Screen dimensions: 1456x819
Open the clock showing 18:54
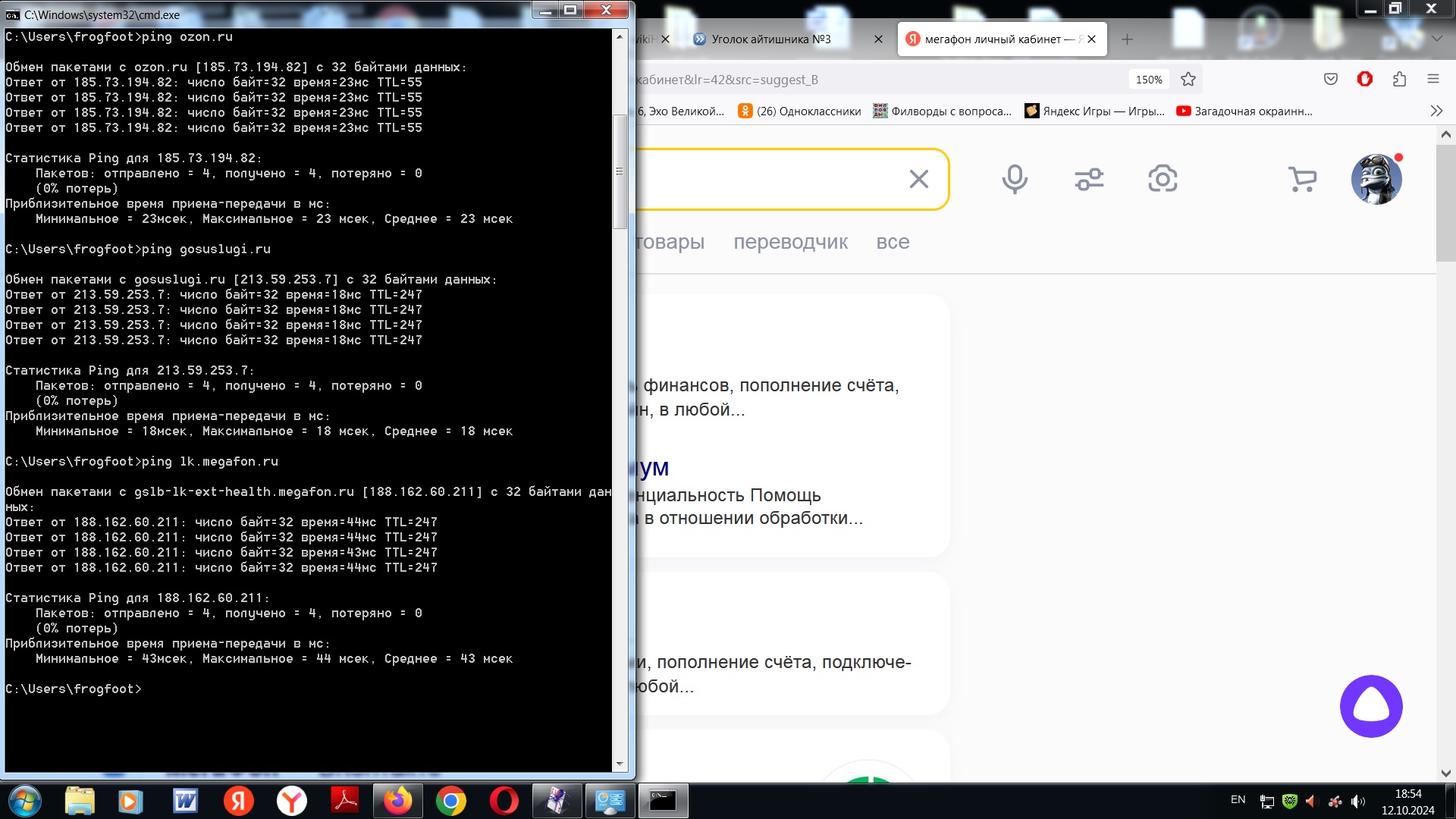pyautogui.click(x=1407, y=802)
